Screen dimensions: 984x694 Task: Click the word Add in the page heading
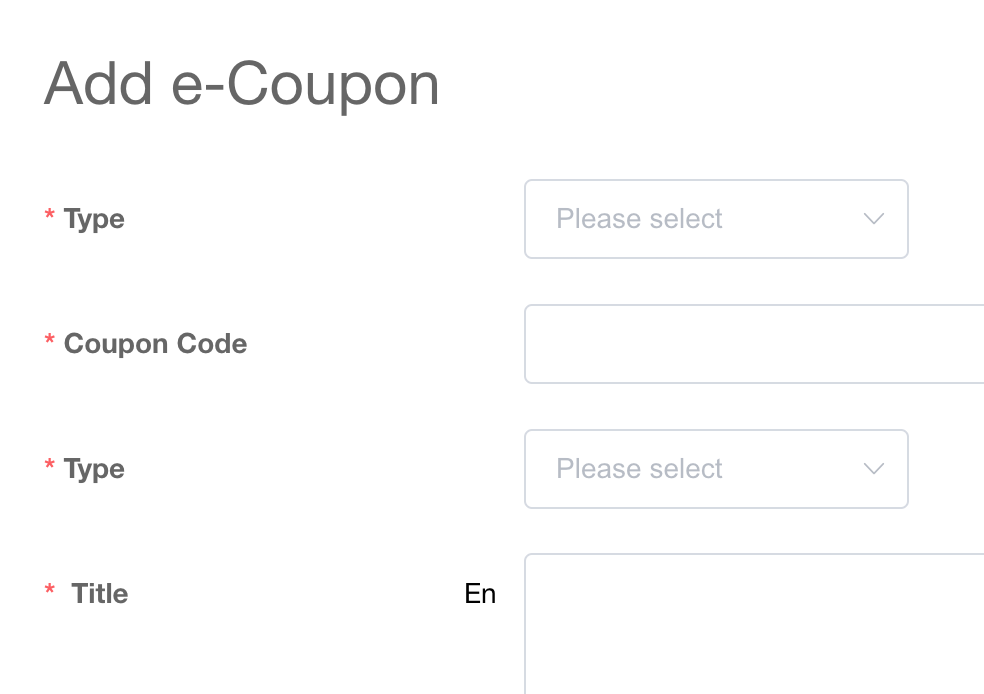[x=98, y=84]
